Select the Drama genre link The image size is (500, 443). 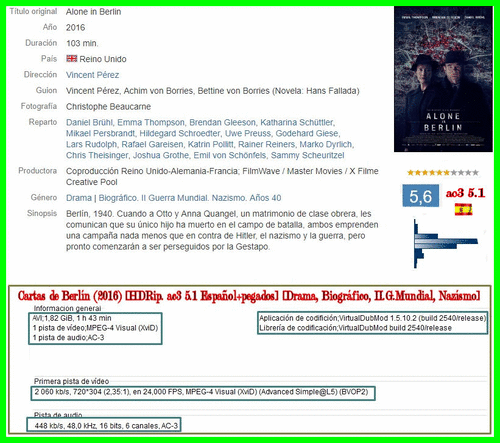(x=79, y=198)
